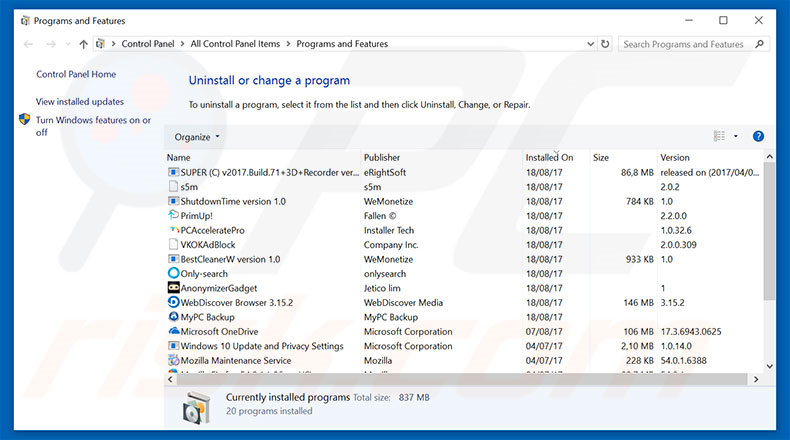Click the horizontal scrollbar thumb
This screenshot has height=440, width=790.
(x=462, y=379)
